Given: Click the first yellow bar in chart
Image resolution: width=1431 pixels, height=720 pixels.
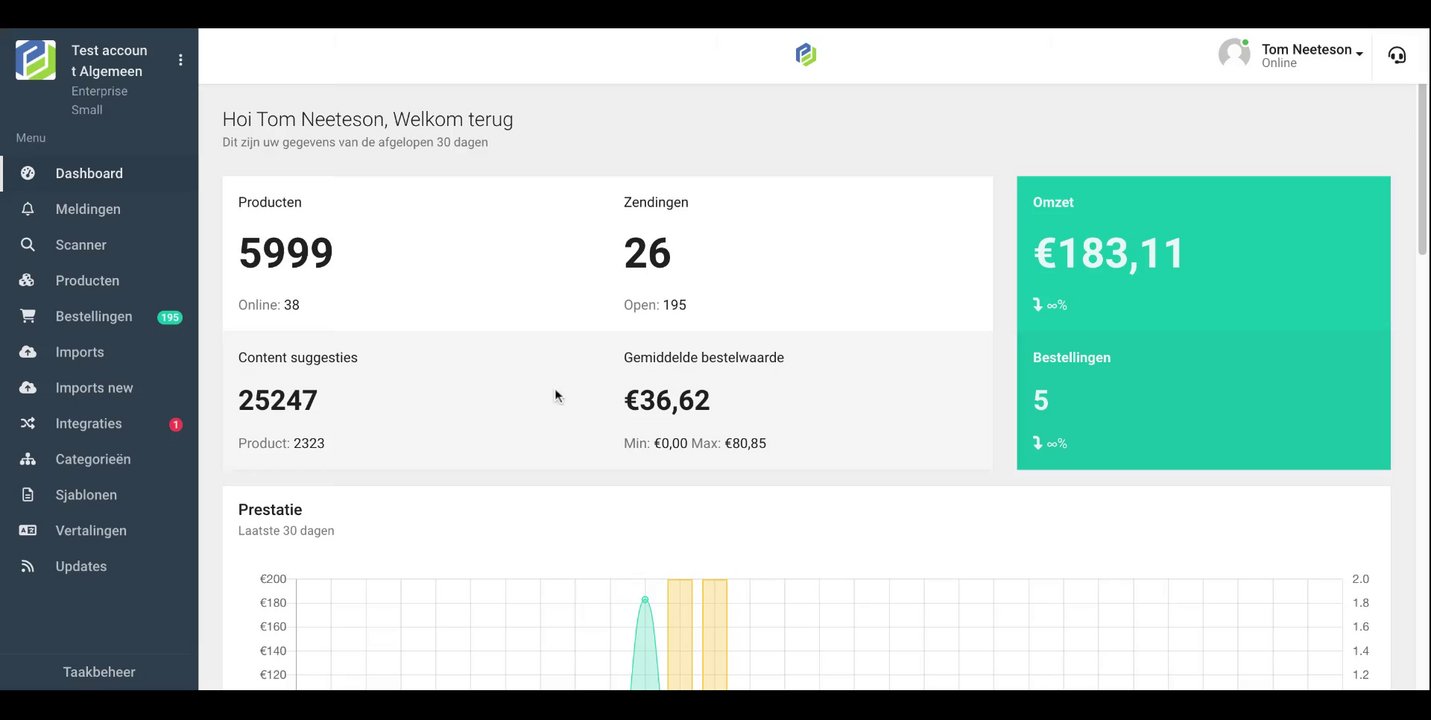Looking at the screenshot, I should point(680,634).
